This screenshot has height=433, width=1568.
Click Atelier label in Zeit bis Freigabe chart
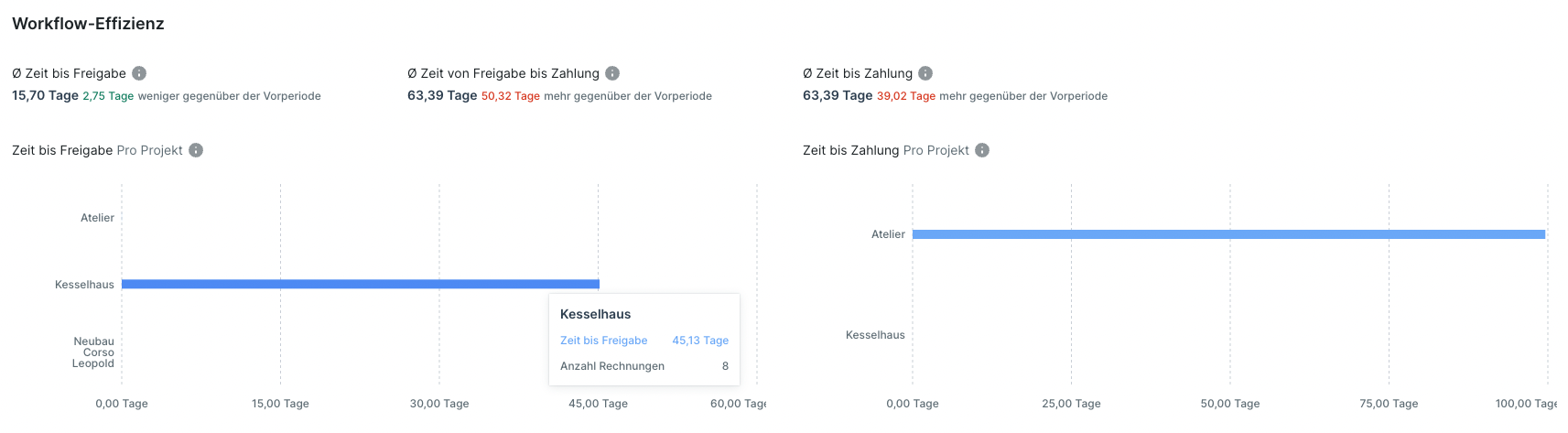(x=97, y=218)
